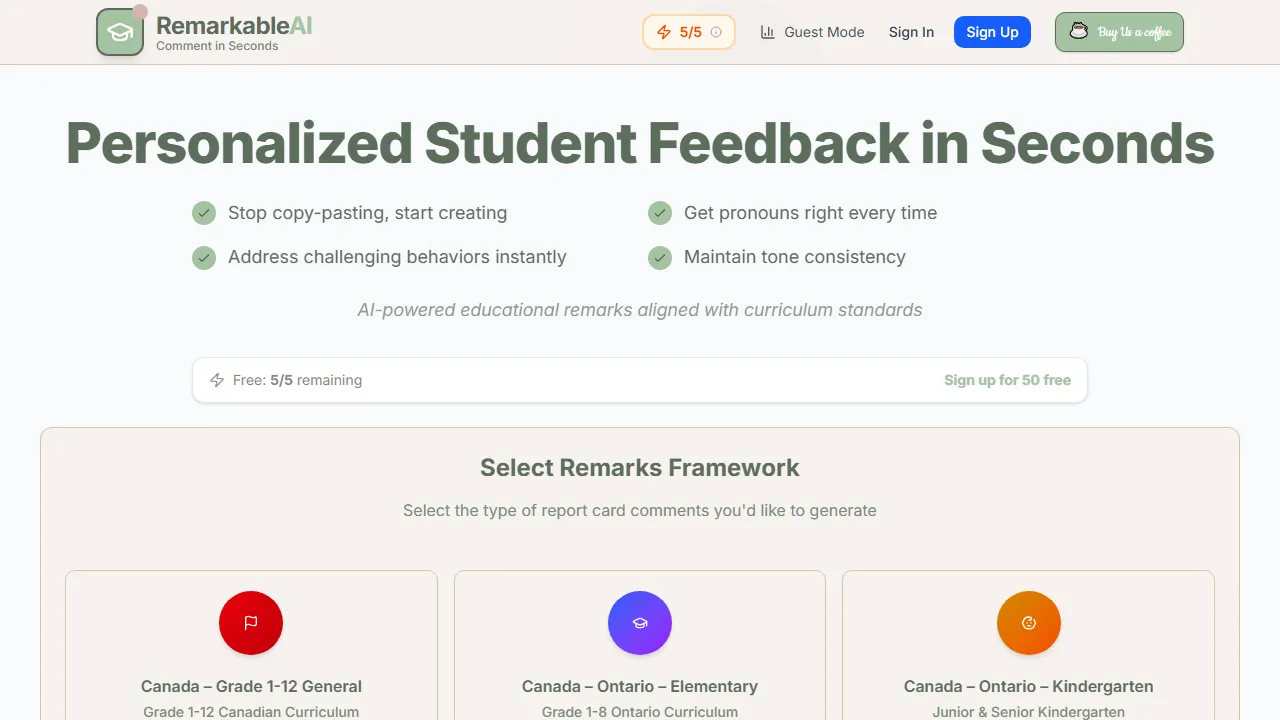Click the 'Buy Us a coffee' button

(x=1118, y=31)
